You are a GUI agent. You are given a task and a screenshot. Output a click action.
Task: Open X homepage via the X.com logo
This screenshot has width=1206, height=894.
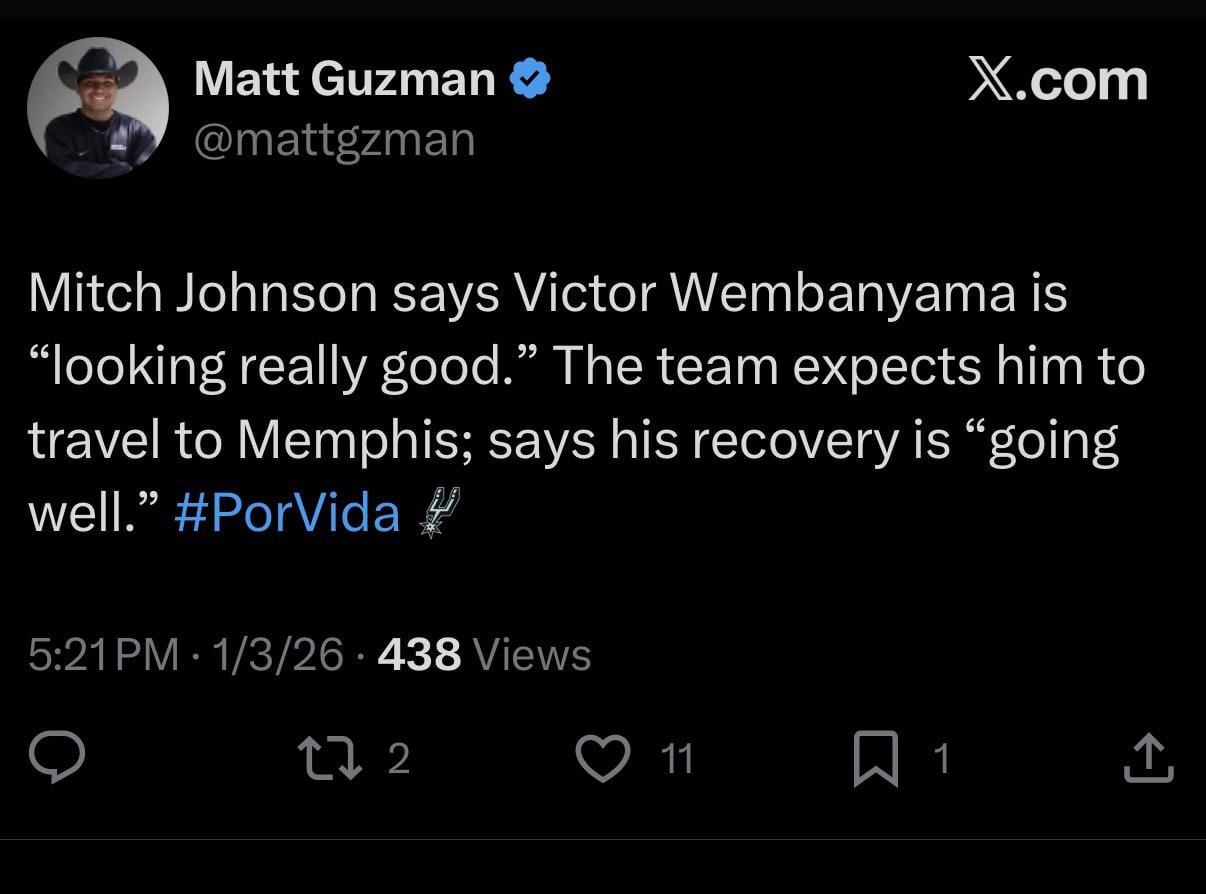tap(1059, 80)
